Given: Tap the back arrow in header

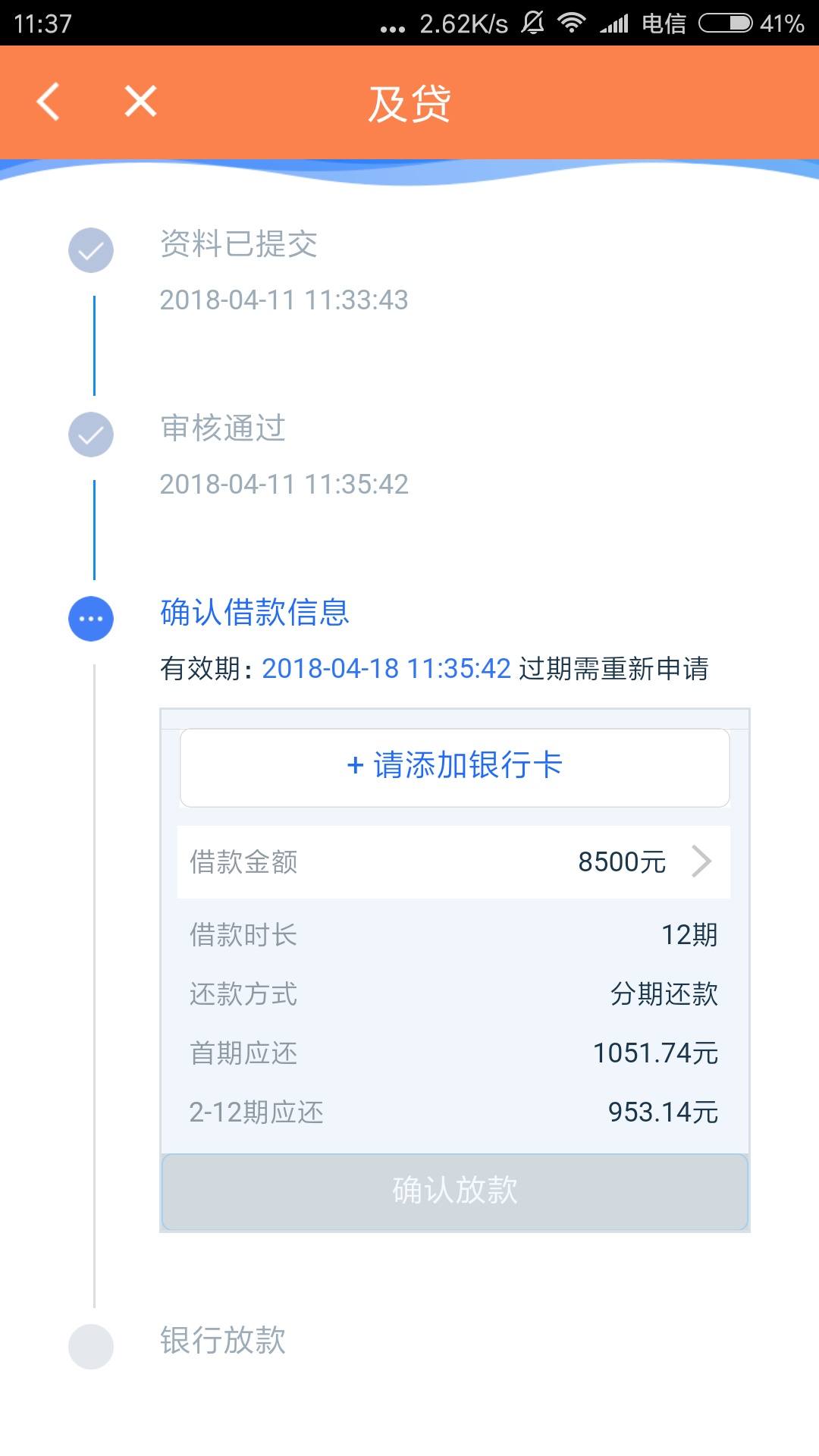Looking at the screenshot, I should point(49,102).
